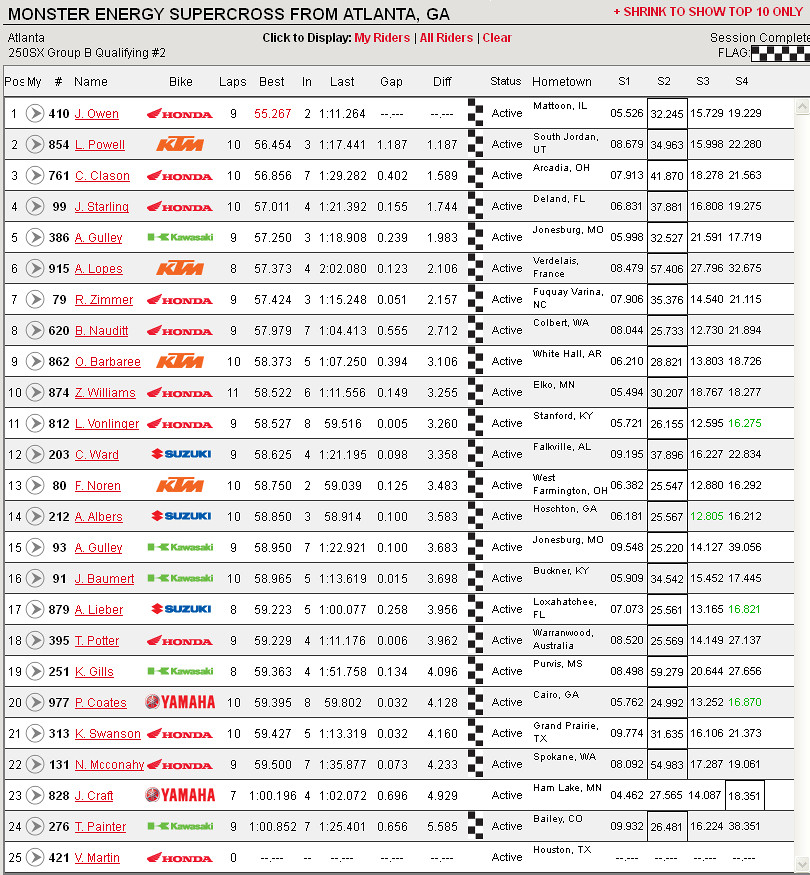Click the arrow icon beside rider 812
Screen dimensions: 810x875
[x=35, y=424]
